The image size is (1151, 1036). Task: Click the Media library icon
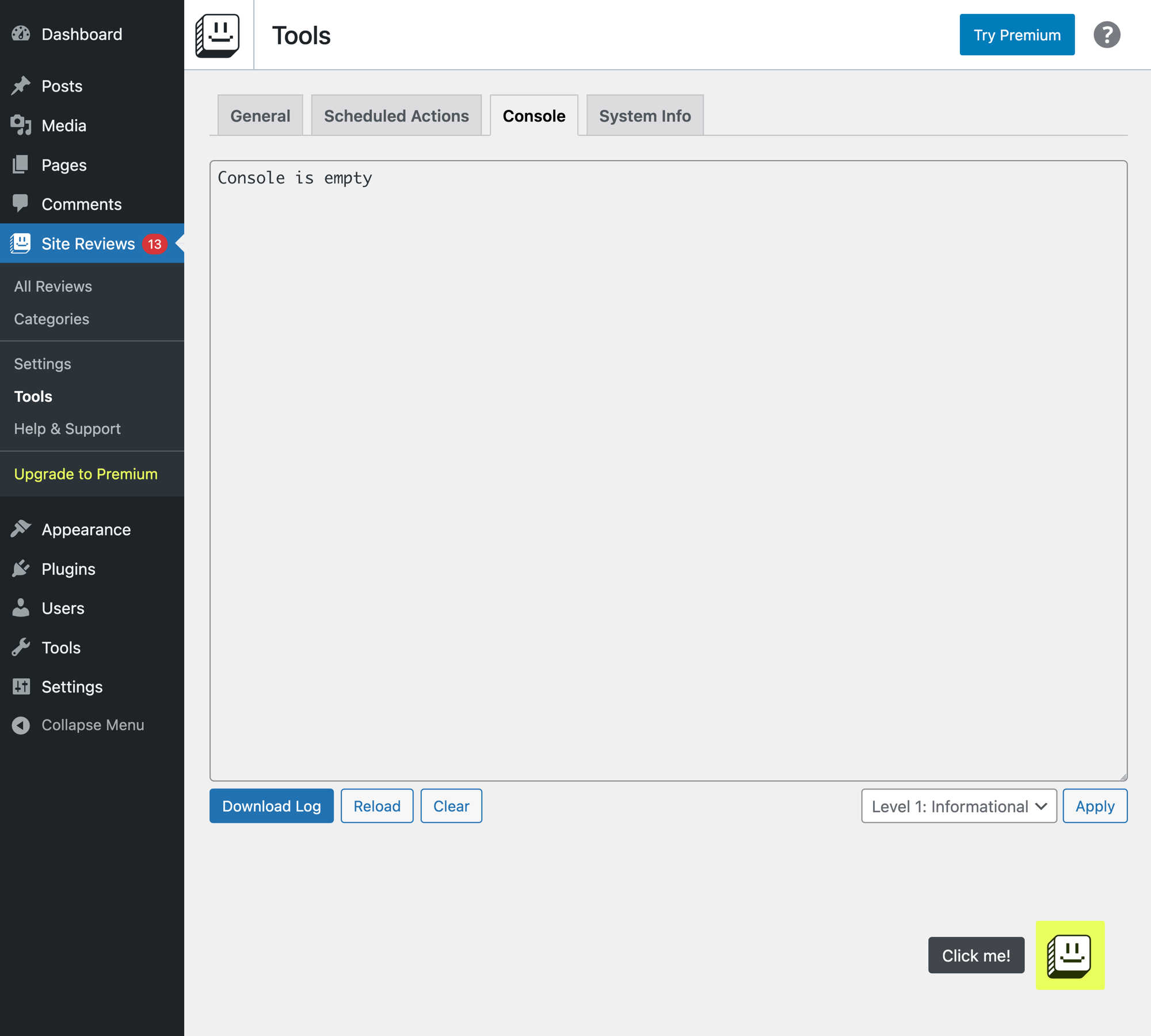pyautogui.click(x=21, y=125)
